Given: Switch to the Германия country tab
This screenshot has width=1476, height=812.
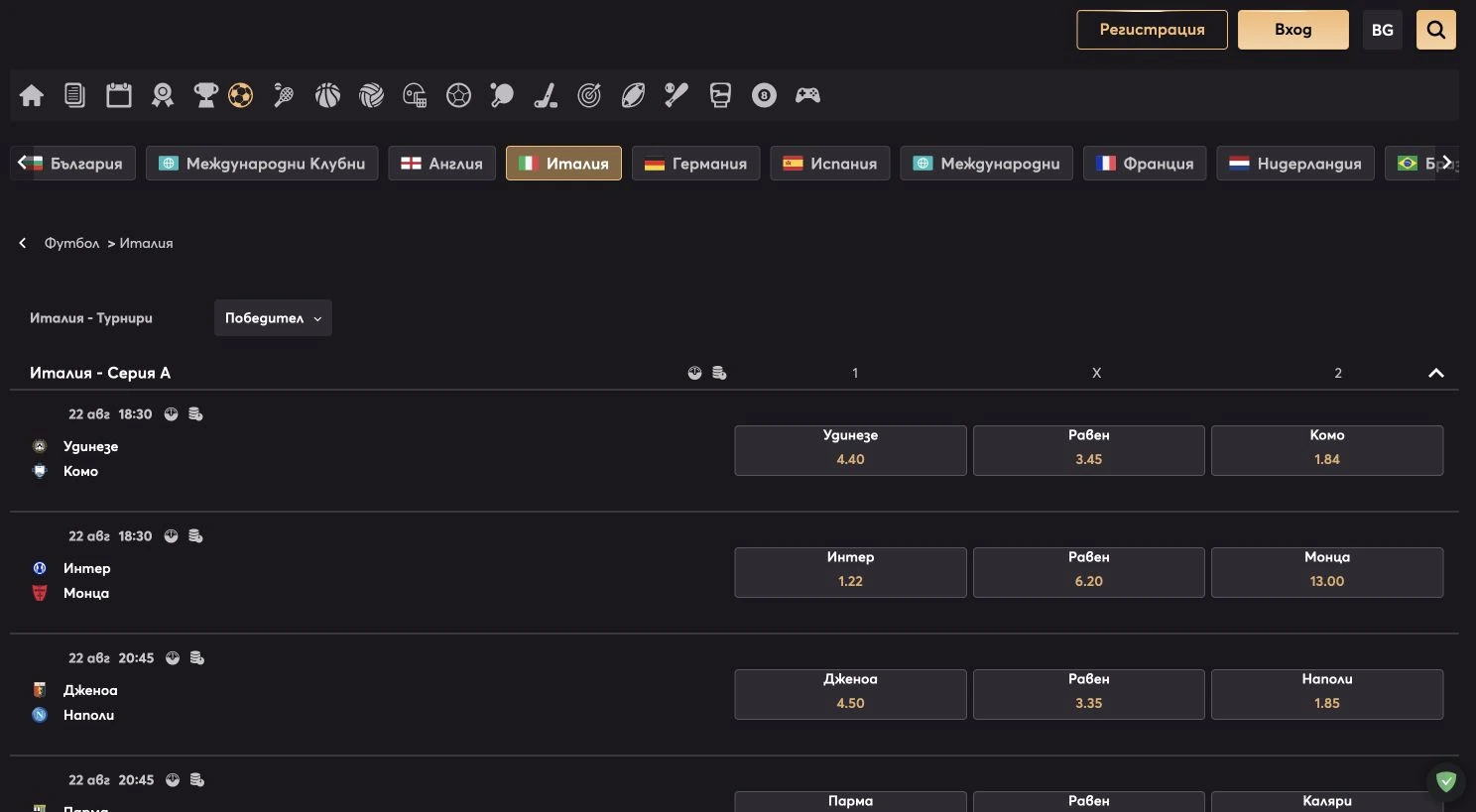Looking at the screenshot, I should pyautogui.click(x=695, y=164).
